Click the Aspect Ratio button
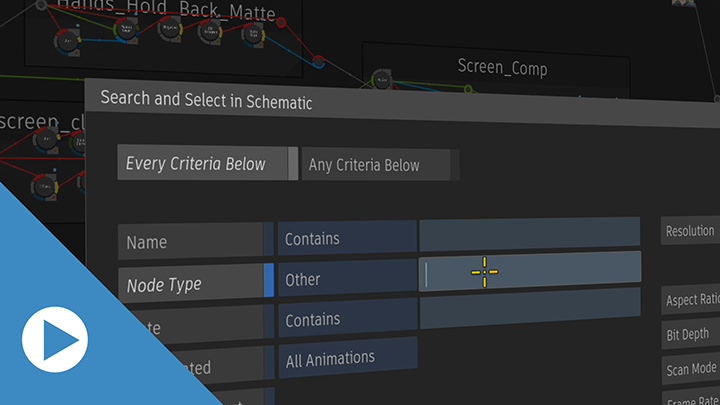Screen dimensions: 720x405 (691, 299)
